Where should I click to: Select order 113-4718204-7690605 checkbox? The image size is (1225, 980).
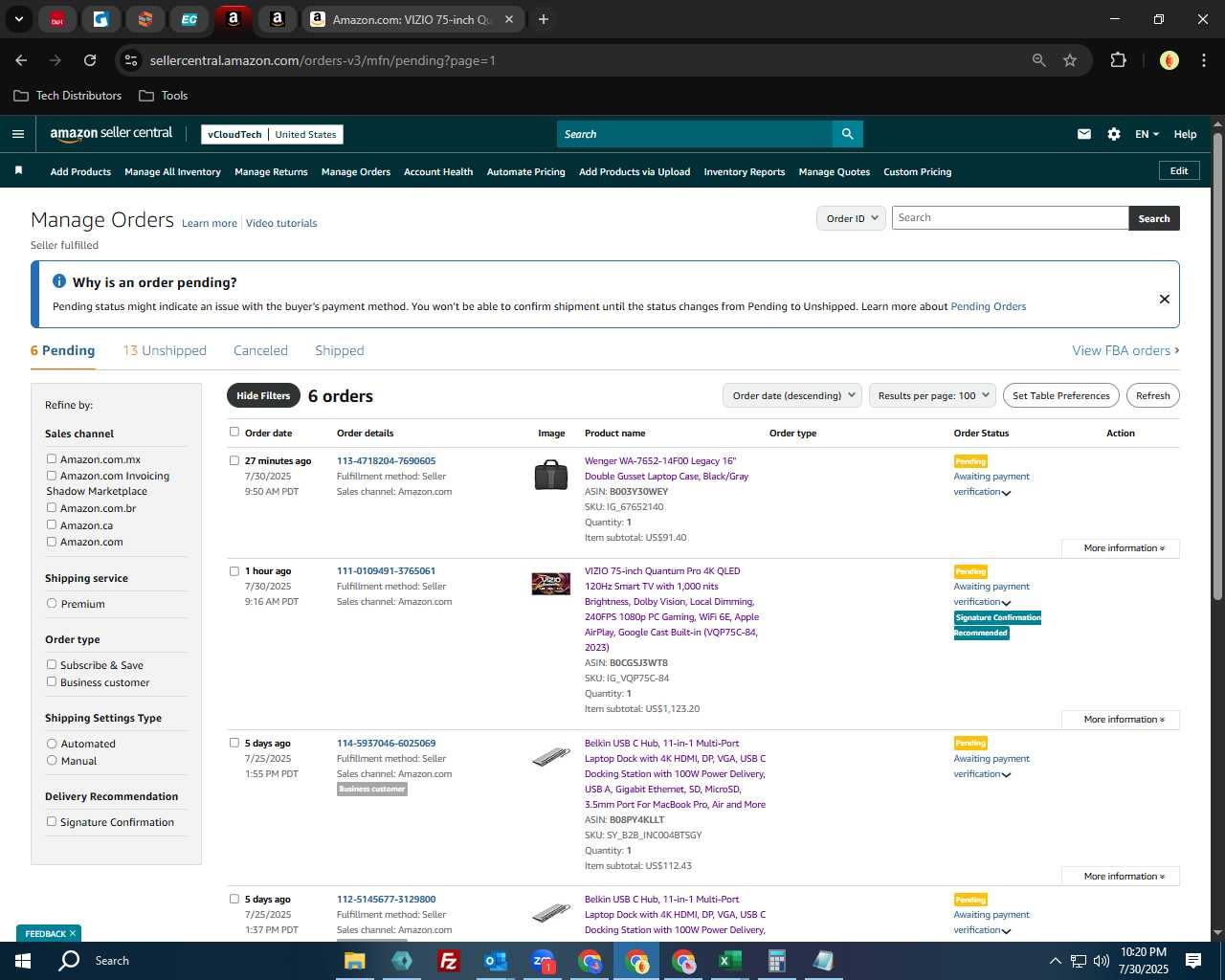234,460
